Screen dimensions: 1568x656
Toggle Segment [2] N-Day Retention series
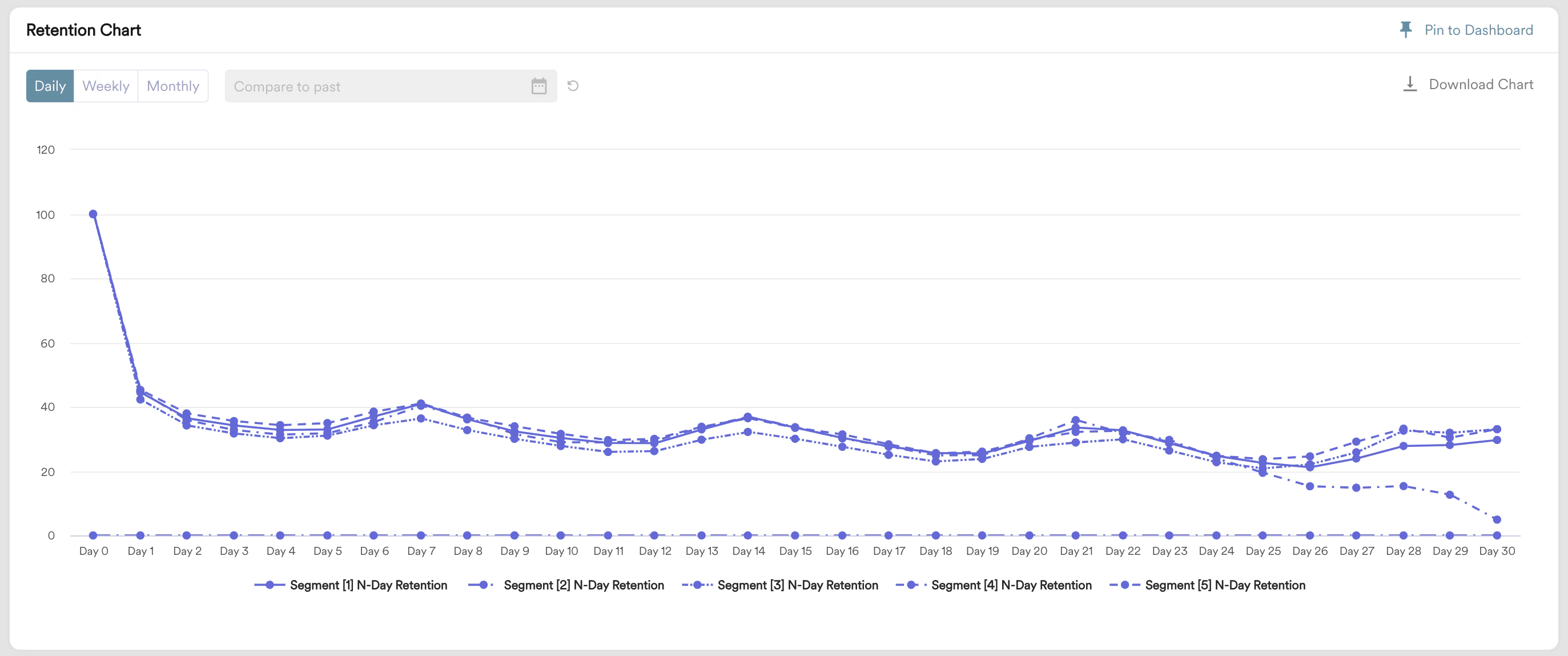point(583,585)
